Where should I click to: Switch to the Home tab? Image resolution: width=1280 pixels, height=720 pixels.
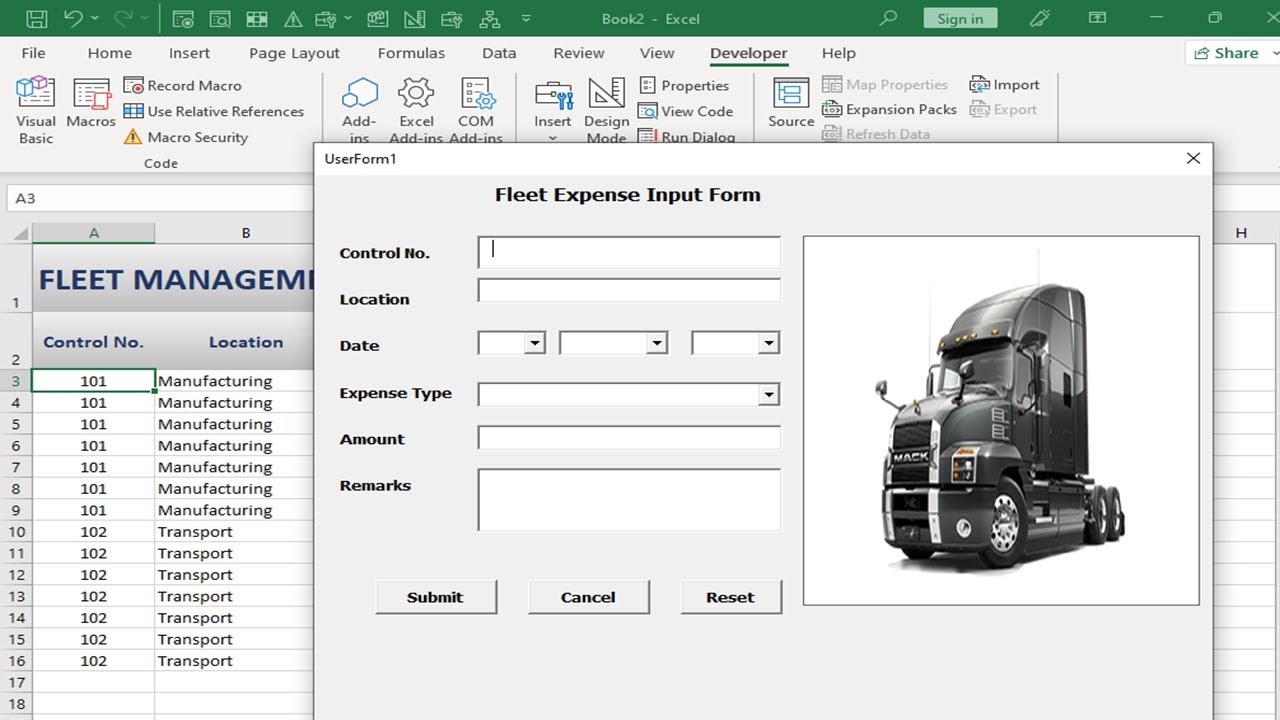[x=109, y=53]
